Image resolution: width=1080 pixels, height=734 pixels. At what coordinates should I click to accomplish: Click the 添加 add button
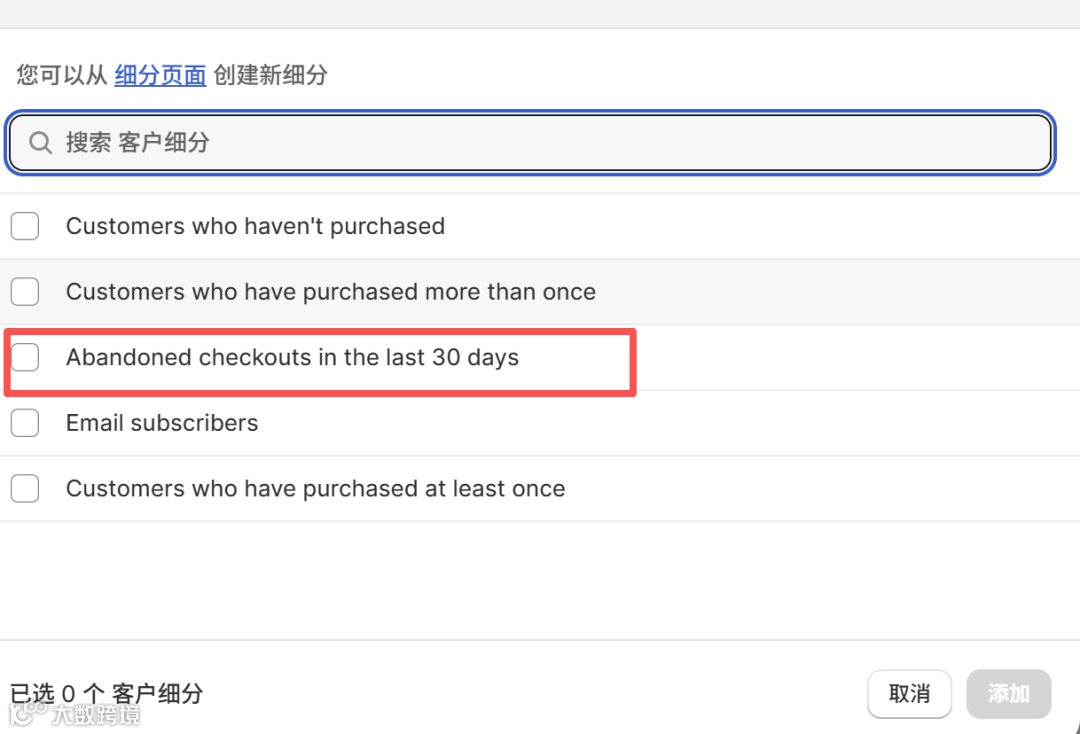(x=1008, y=693)
